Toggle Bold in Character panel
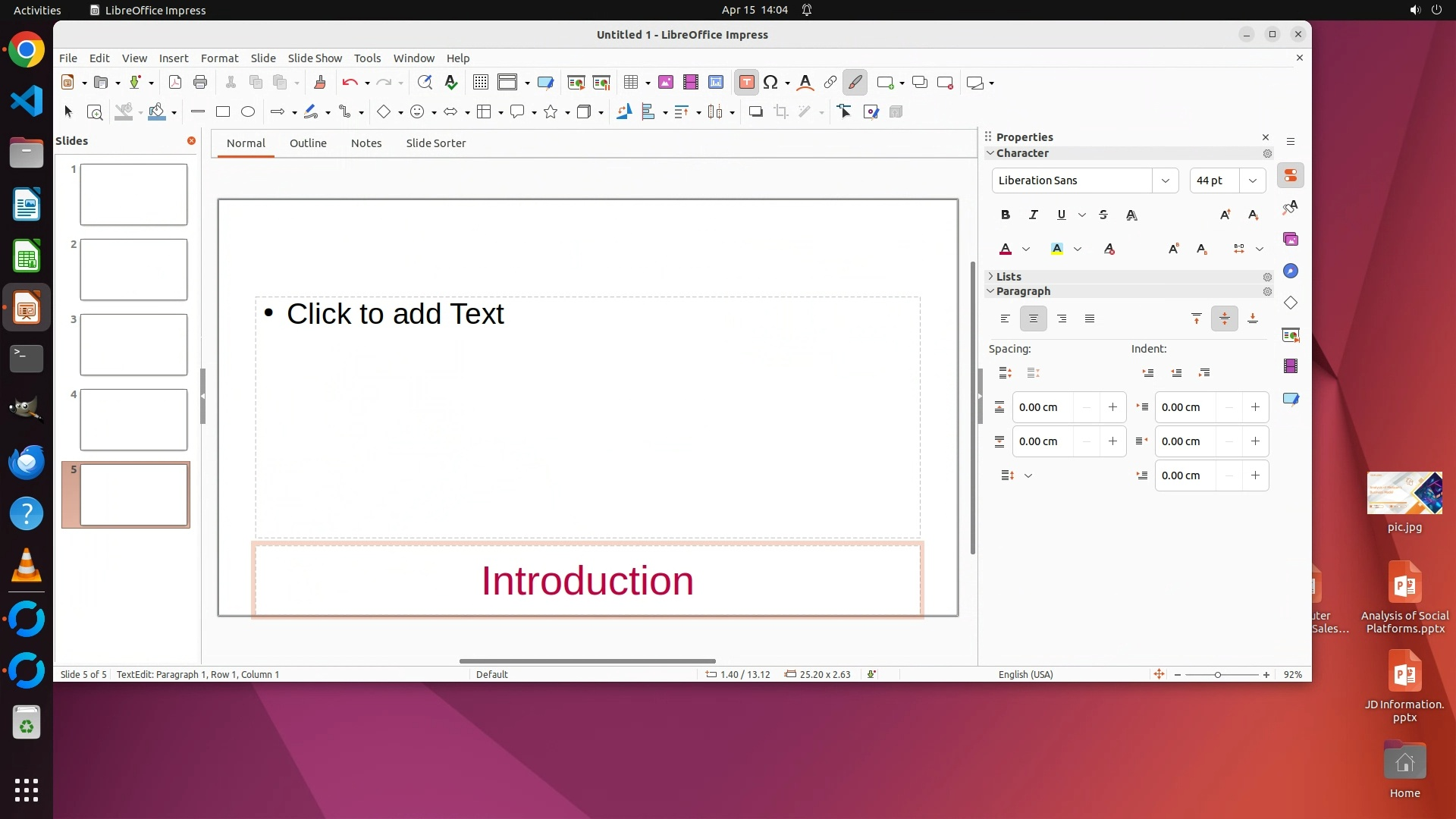The image size is (1456, 819). 1006,215
